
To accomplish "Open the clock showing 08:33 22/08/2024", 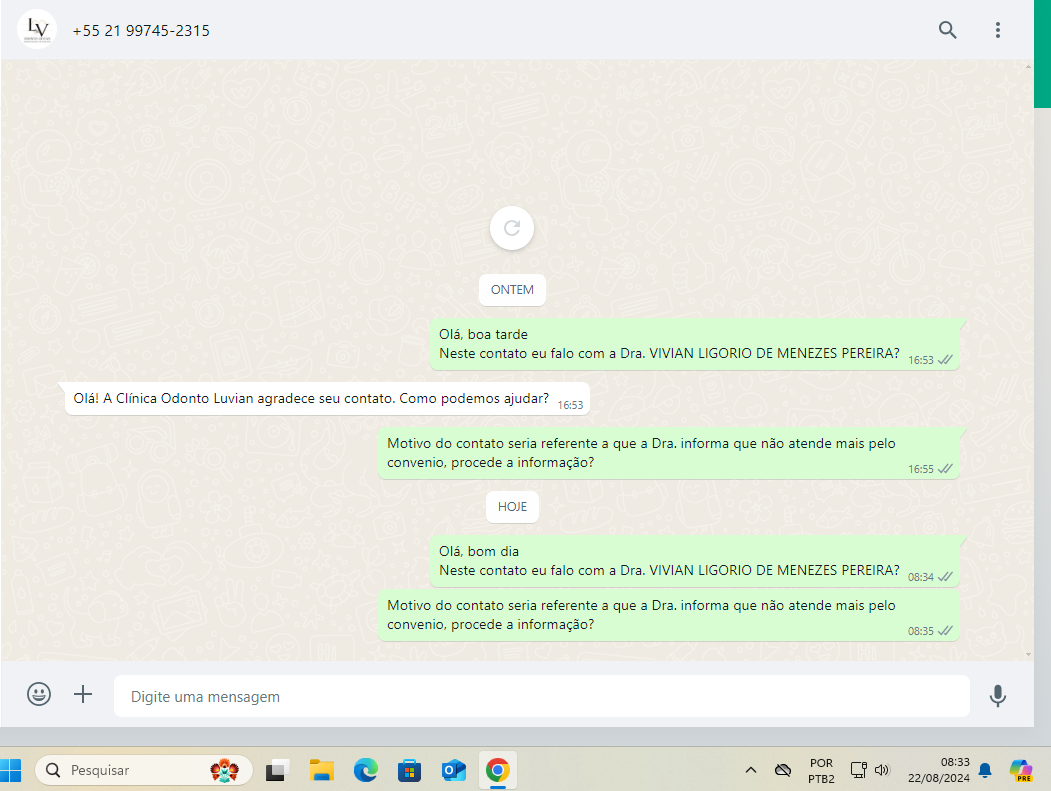I will tap(938, 770).
